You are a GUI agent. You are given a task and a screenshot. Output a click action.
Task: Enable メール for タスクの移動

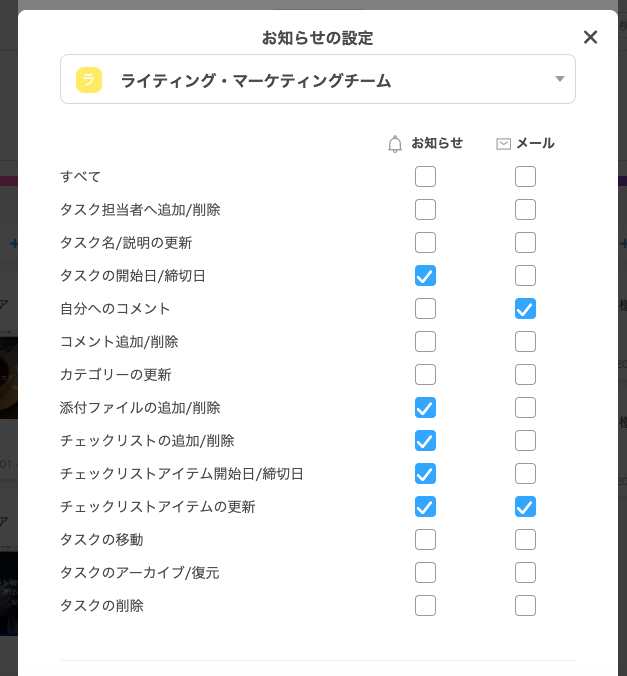click(525, 540)
